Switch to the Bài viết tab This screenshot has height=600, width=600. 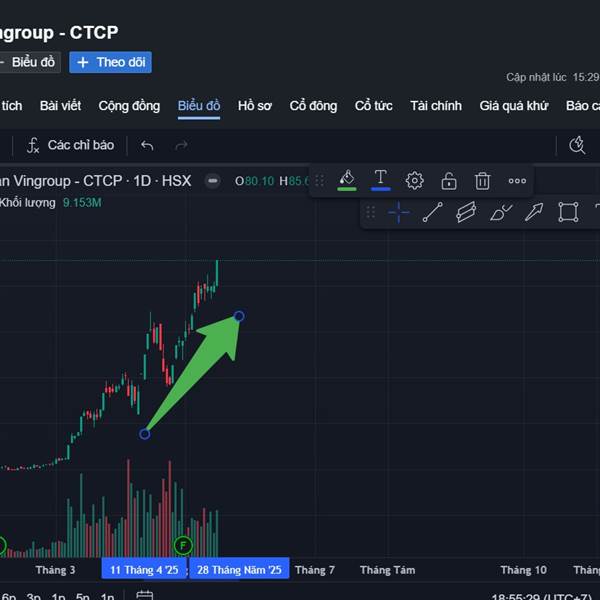pos(60,106)
